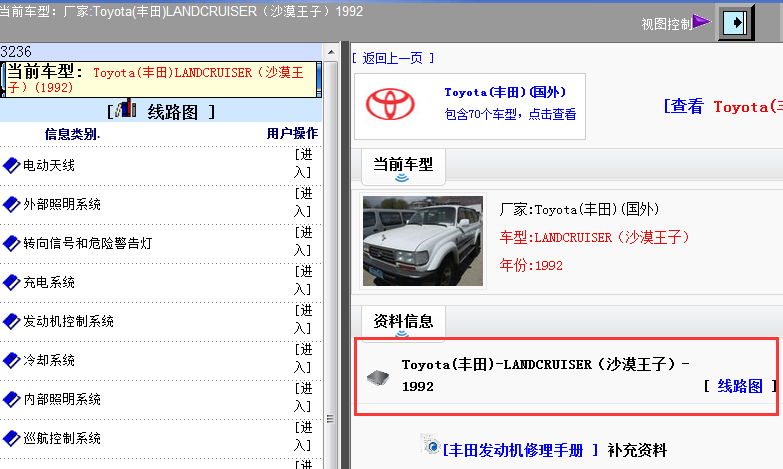Click the left panel scrollbar up arrow

pyautogui.click(x=331, y=52)
